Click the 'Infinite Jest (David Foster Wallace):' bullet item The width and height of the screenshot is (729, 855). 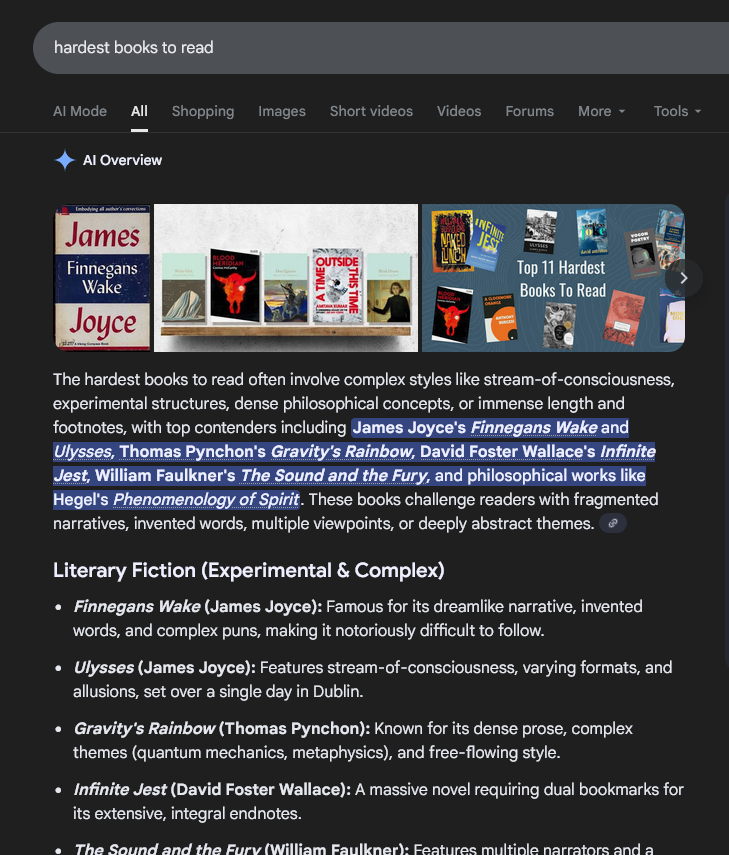(212, 790)
